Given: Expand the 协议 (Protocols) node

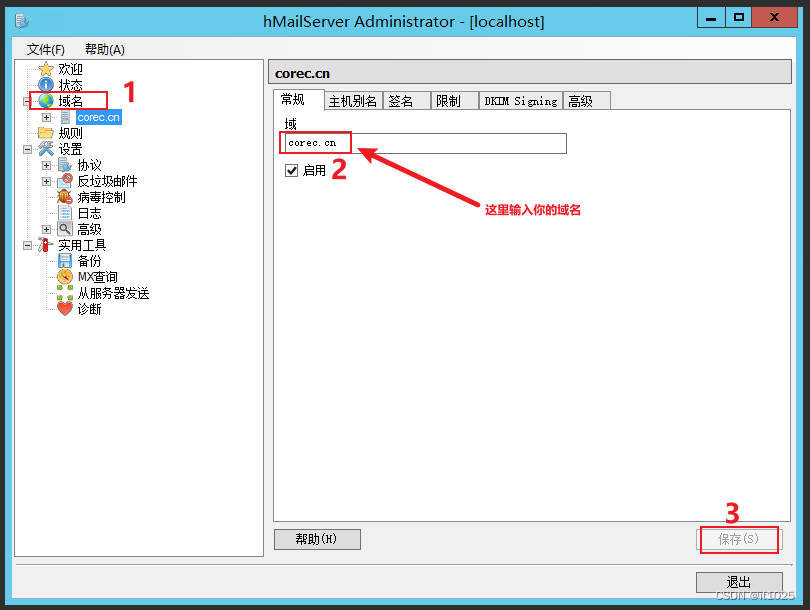Looking at the screenshot, I should click(46, 166).
